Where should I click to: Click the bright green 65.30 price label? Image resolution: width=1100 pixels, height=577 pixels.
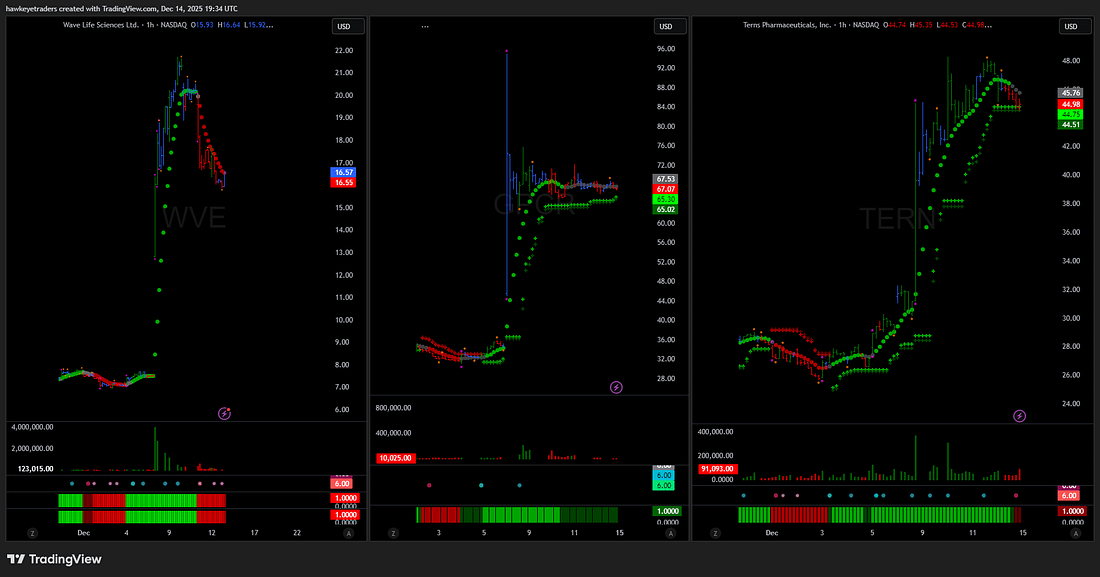[666, 199]
